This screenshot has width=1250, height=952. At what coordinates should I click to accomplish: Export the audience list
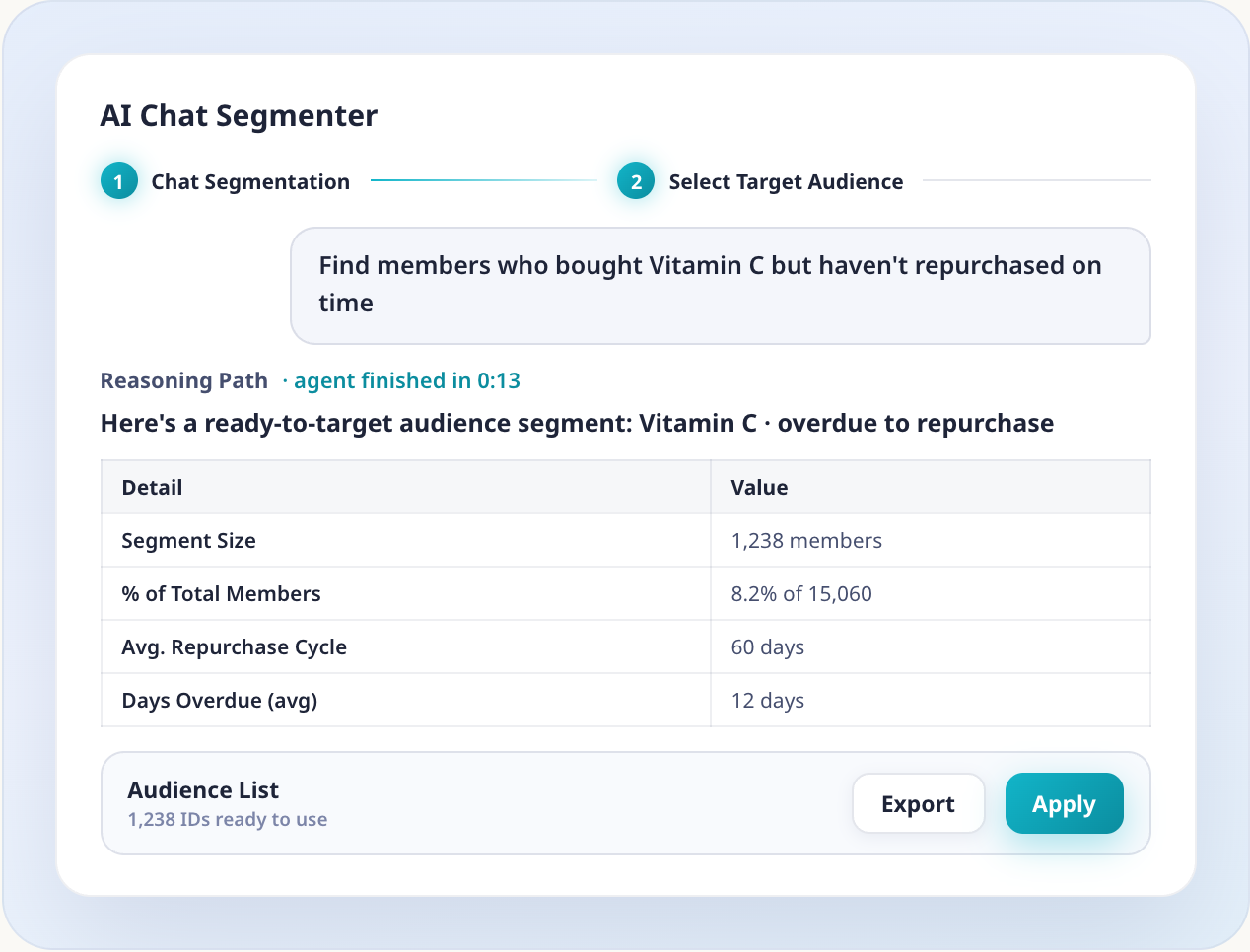coord(918,803)
